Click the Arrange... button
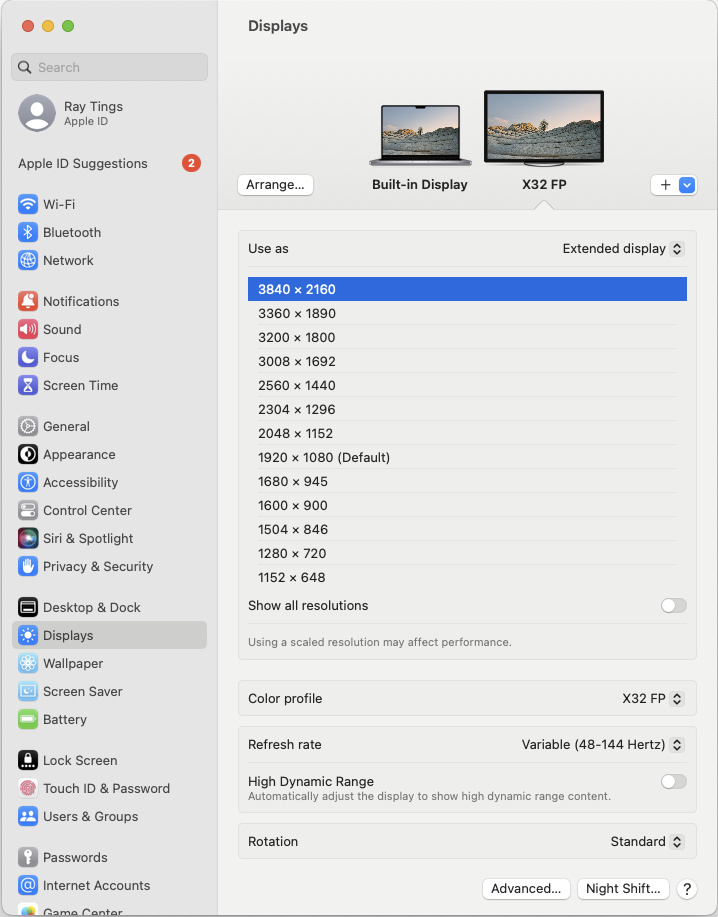718x917 pixels. pyautogui.click(x=275, y=185)
